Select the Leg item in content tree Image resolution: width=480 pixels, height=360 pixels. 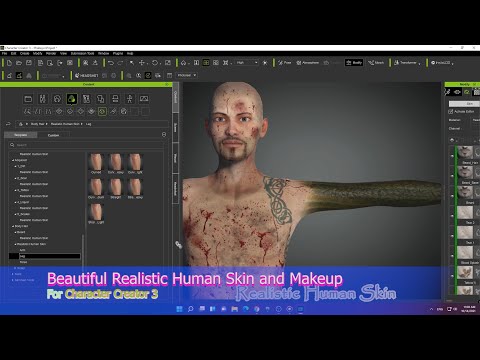coord(45,256)
